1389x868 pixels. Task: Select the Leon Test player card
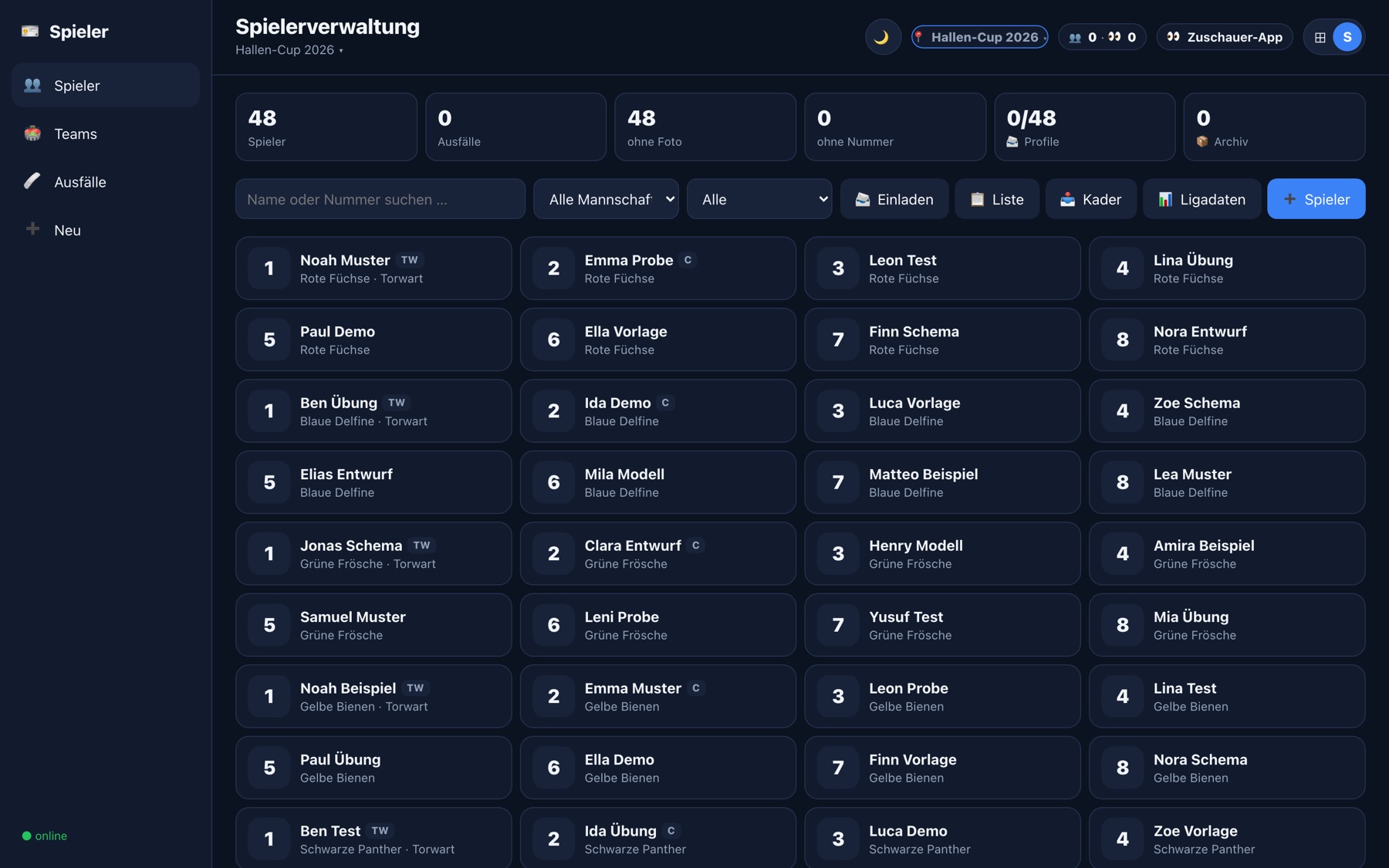coord(942,269)
